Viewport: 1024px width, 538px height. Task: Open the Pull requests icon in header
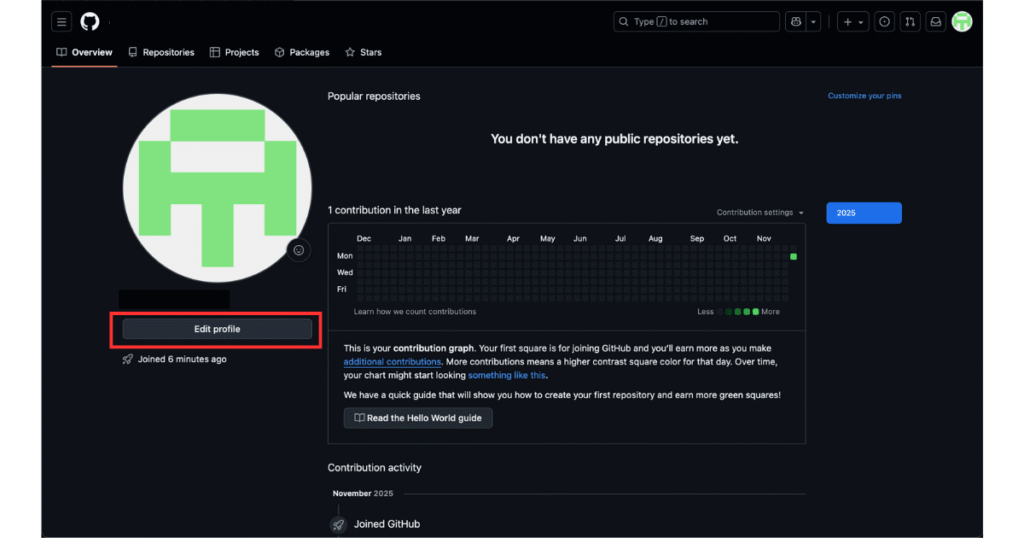coord(910,22)
